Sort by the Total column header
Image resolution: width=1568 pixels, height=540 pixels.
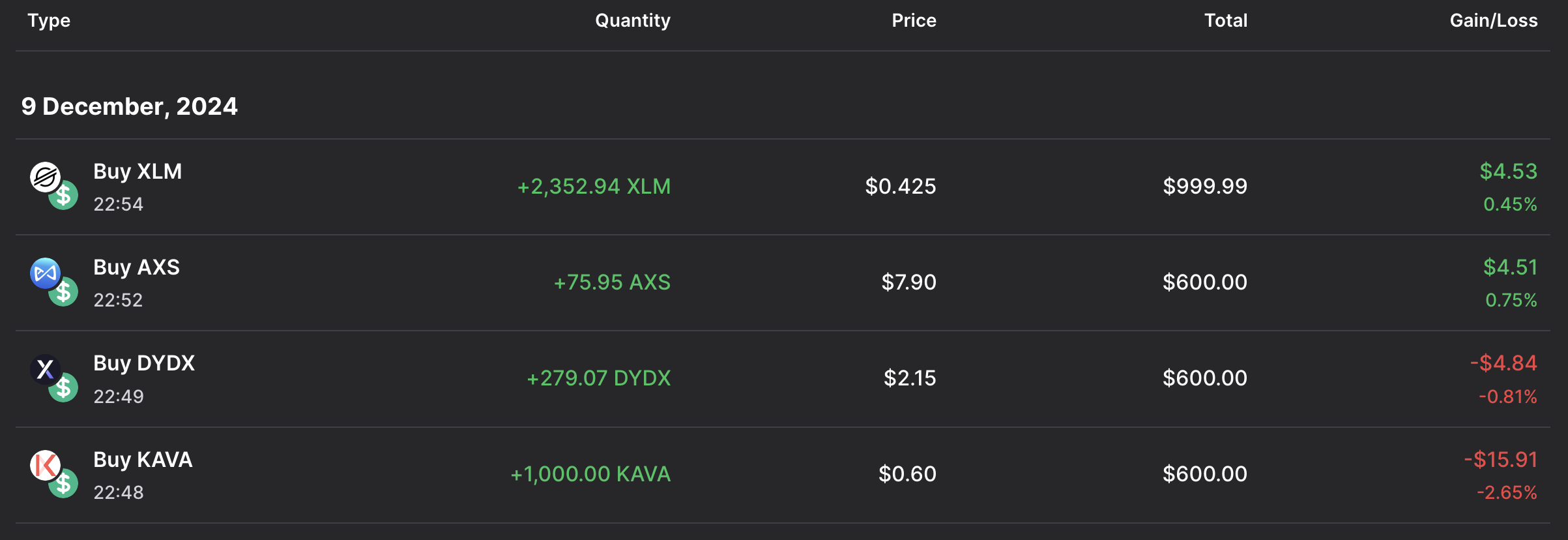tap(1225, 21)
